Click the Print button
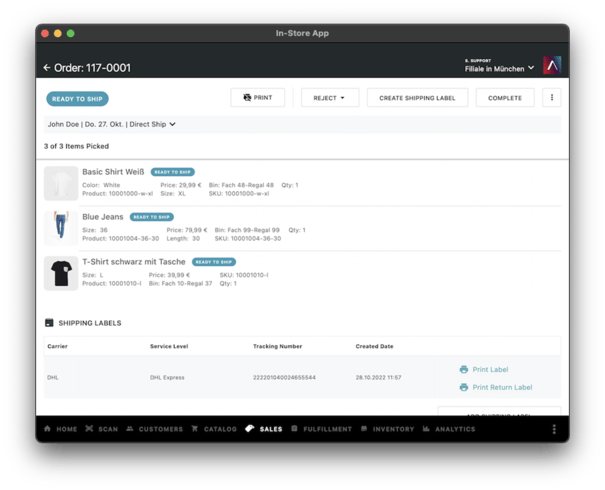The width and height of the screenshot is (605, 490). click(x=258, y=98)
